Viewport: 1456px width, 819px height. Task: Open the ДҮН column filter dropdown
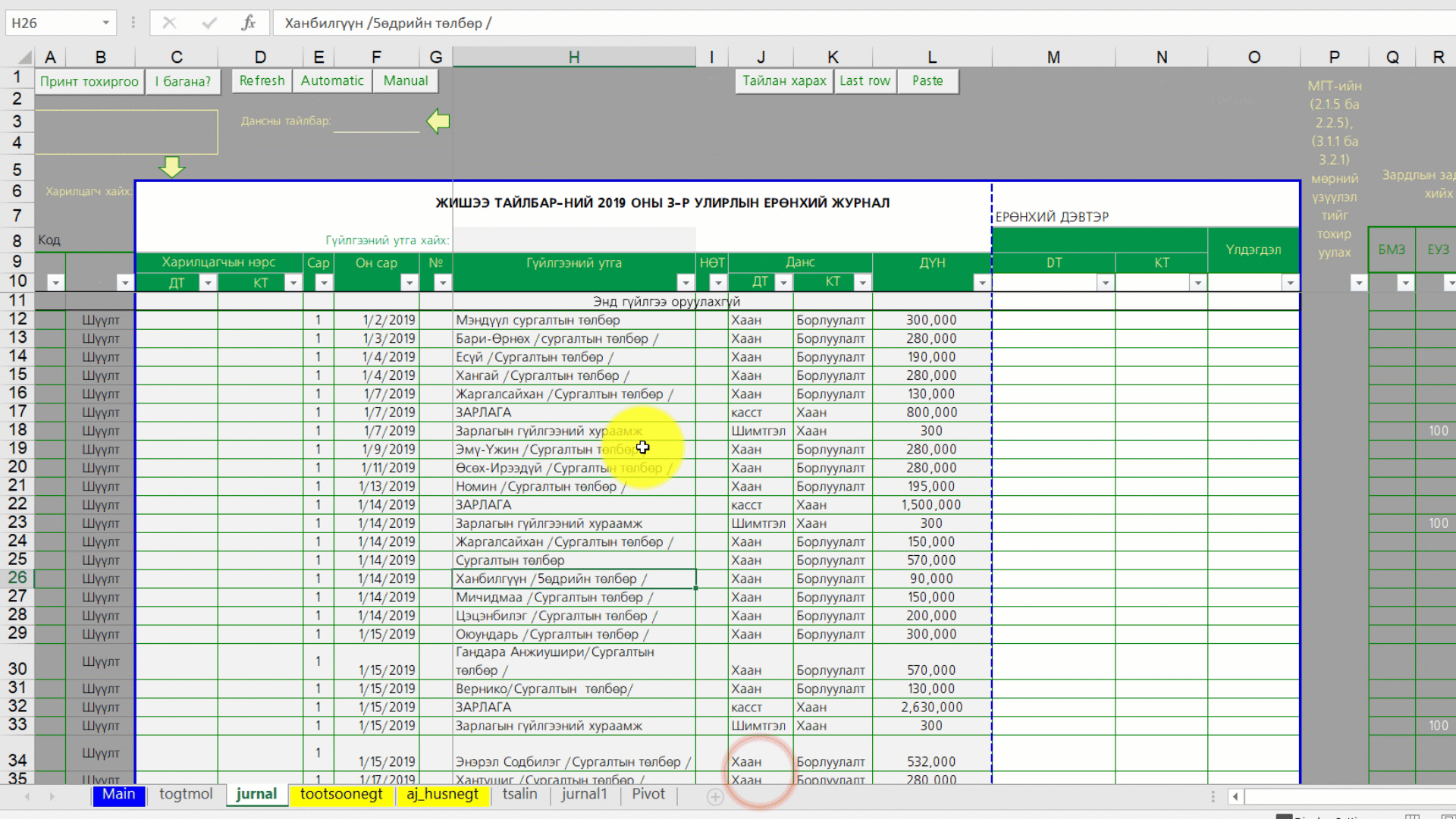pyautogui.click(x=981, y=283)
